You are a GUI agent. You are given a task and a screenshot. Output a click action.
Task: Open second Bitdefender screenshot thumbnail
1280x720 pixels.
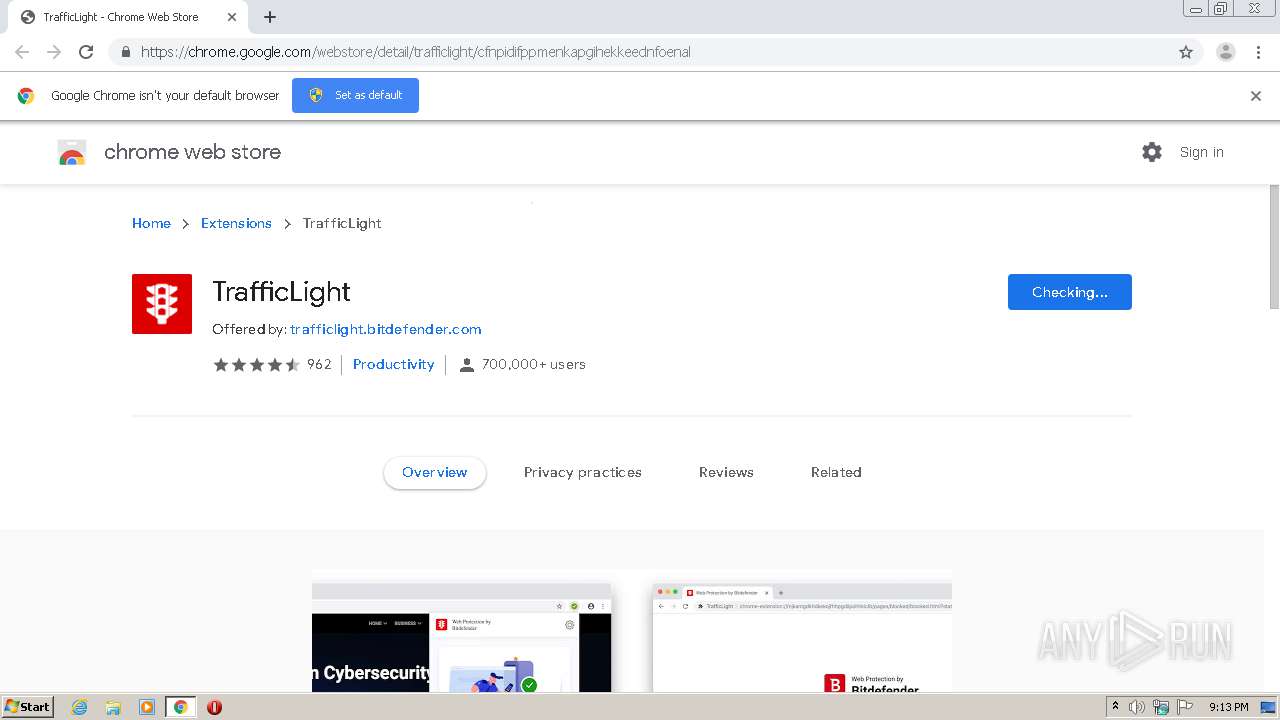pyautogui.click(x=802, y=637)
